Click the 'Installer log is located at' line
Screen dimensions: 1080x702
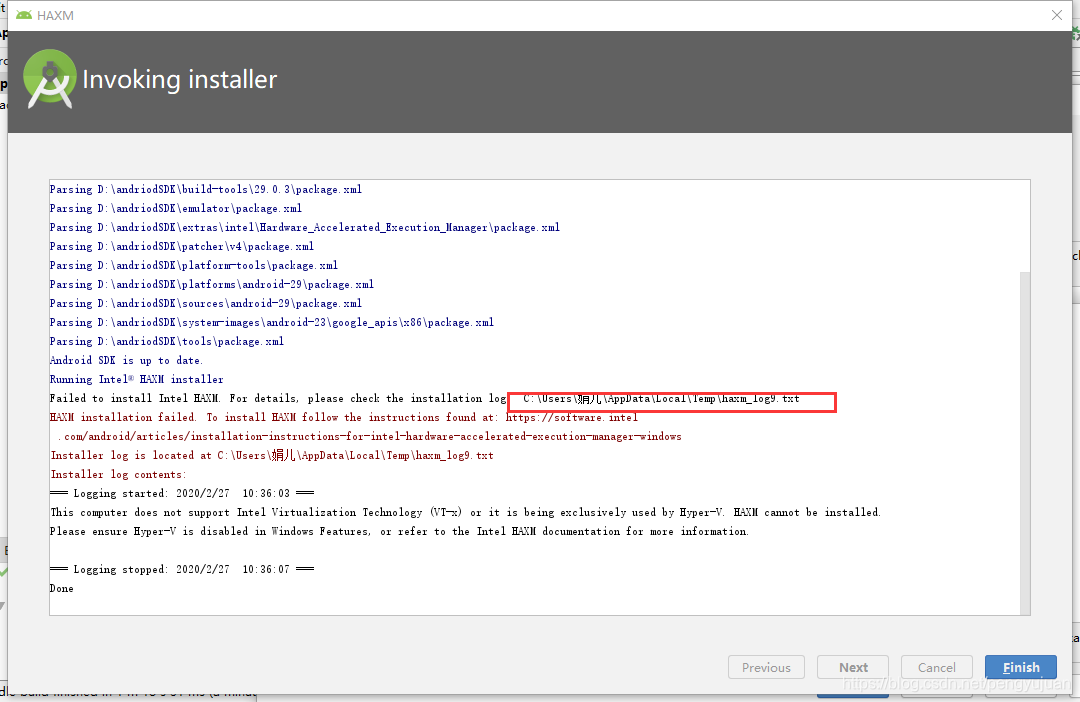(x=271, y=455)
